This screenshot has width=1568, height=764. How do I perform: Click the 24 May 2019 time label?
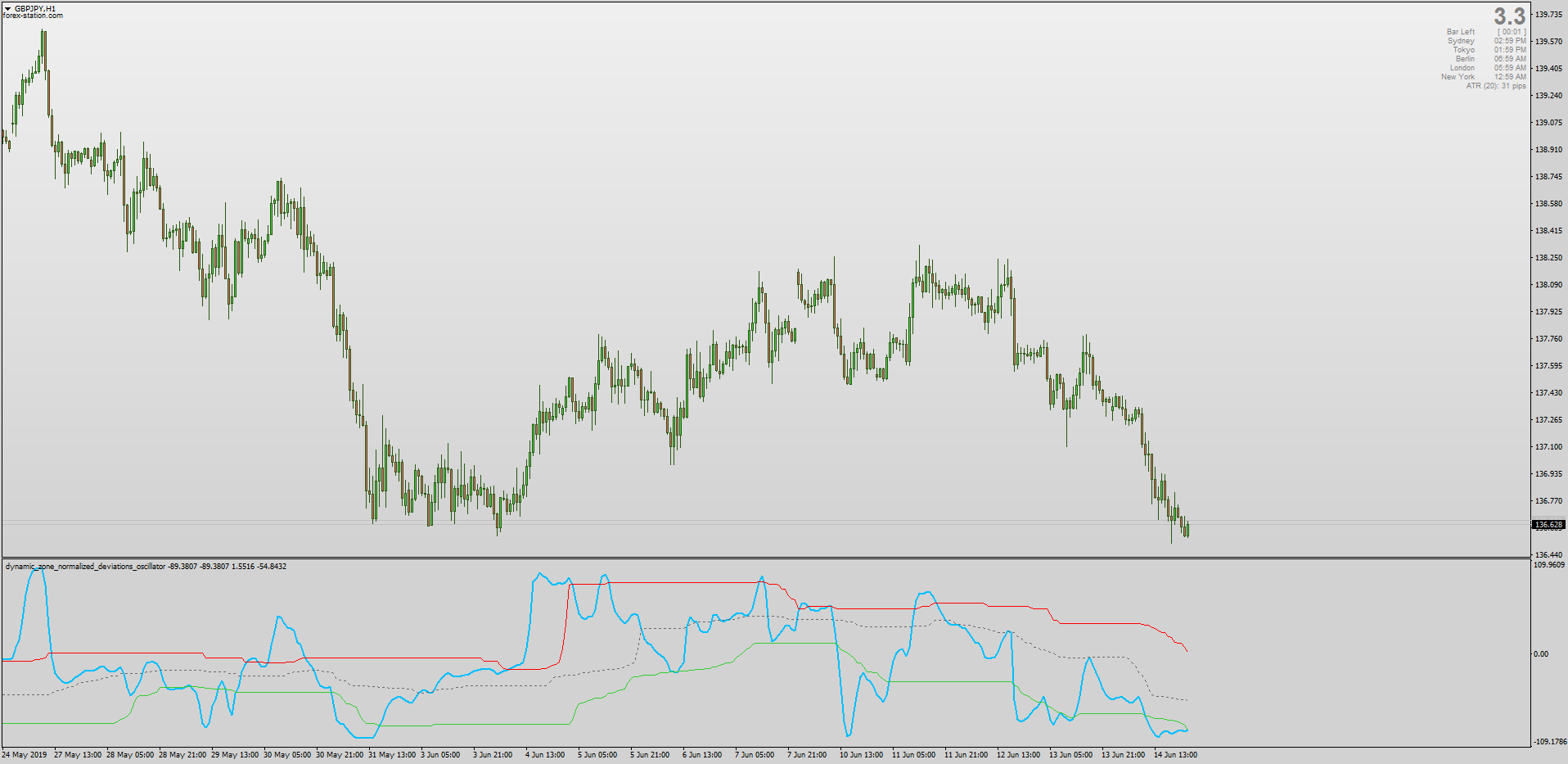click(25, 755)
